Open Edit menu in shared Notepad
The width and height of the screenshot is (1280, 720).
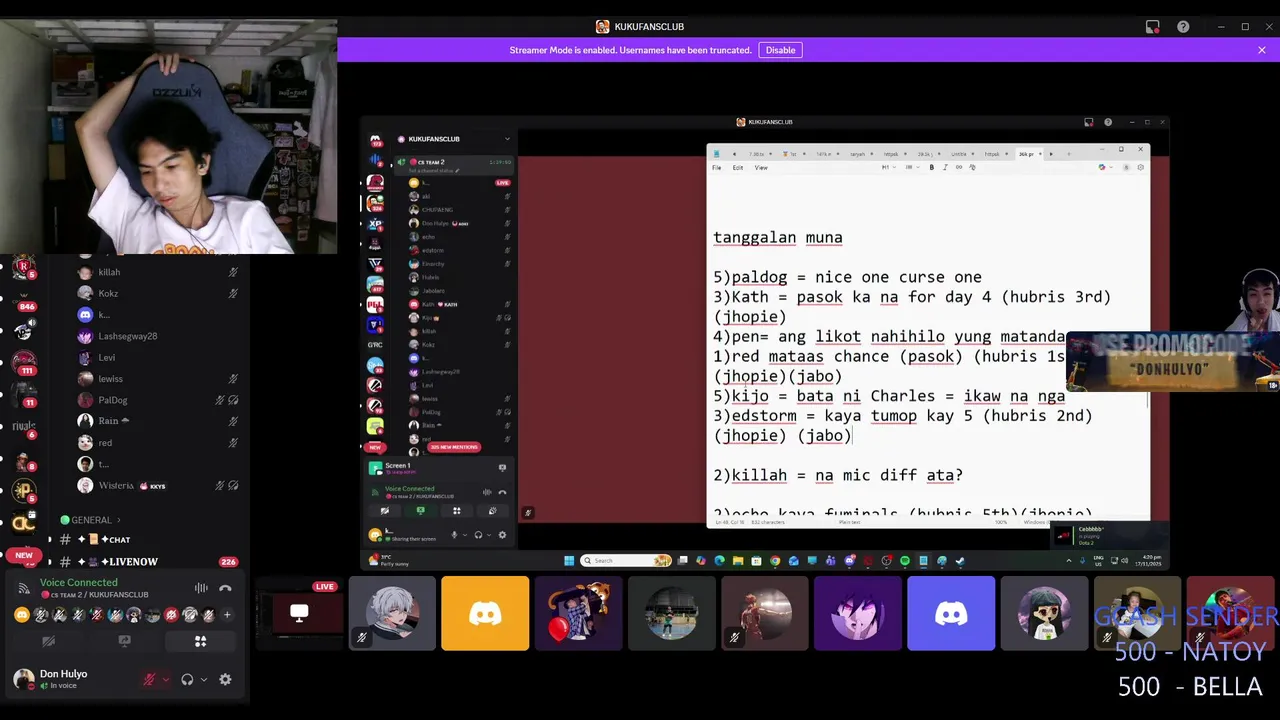[x=738, y=167]
